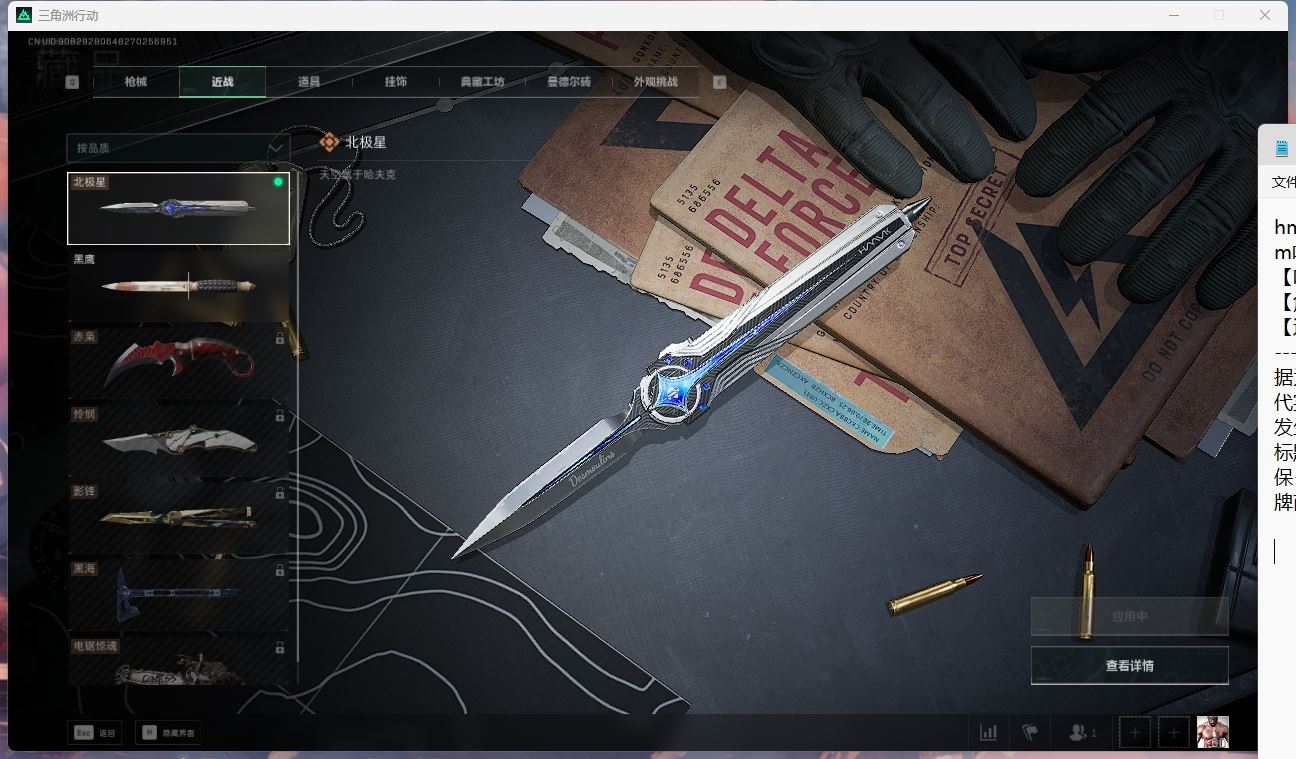1296x759 pixels.
Task: Open the 挂饰 tab
Action: [396, 82]
